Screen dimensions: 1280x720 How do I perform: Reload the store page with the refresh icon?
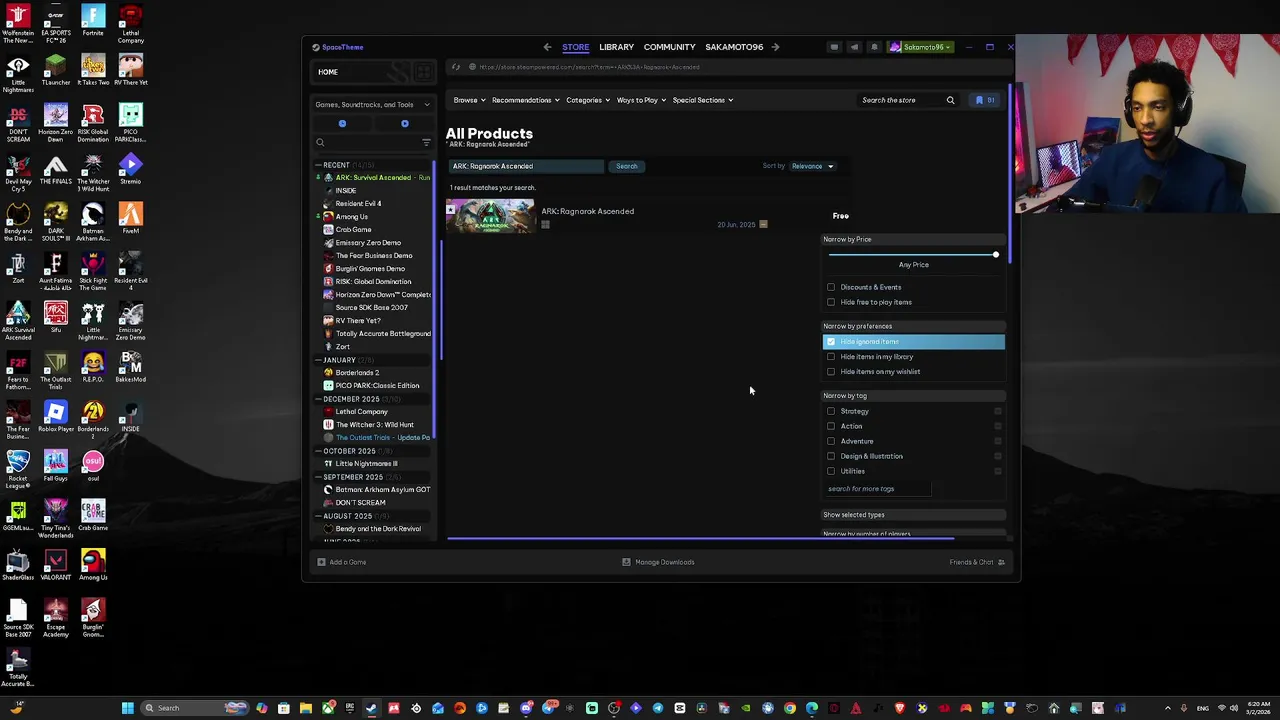[456, 67]
